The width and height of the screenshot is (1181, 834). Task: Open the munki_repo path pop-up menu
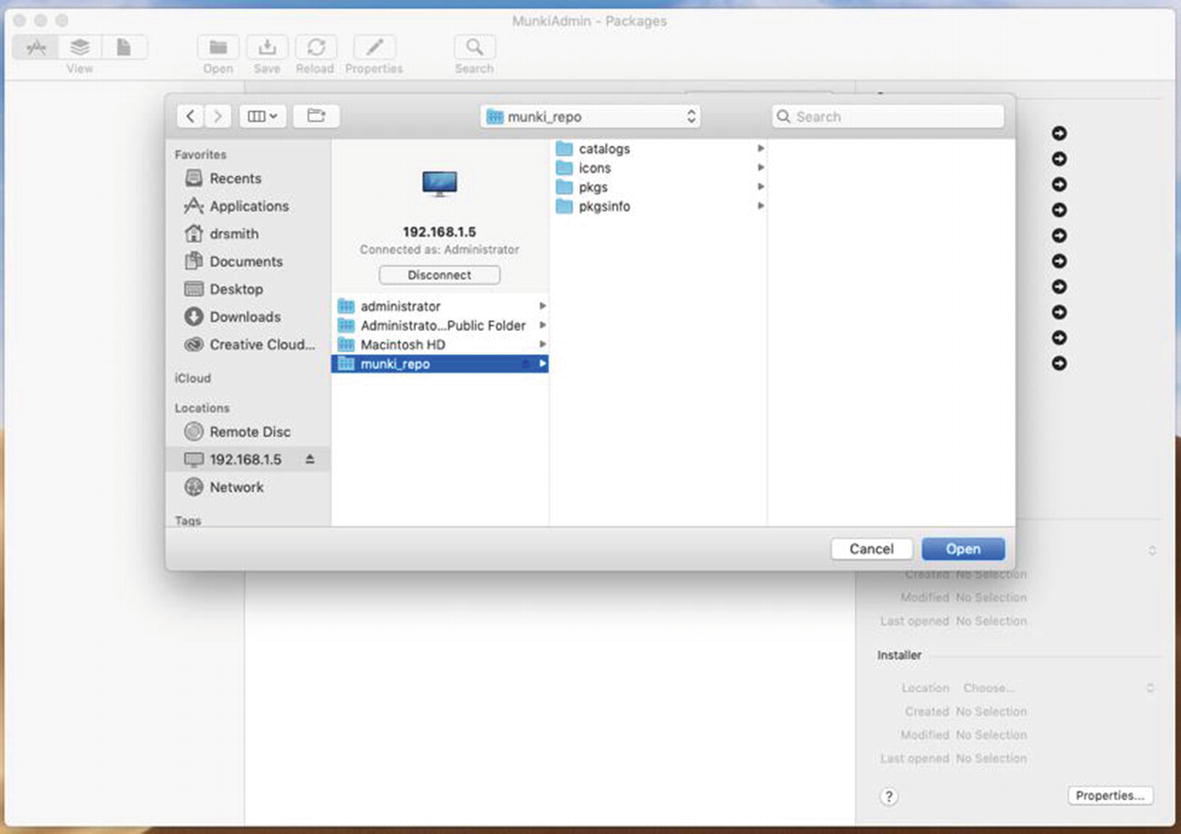(590, 117)
